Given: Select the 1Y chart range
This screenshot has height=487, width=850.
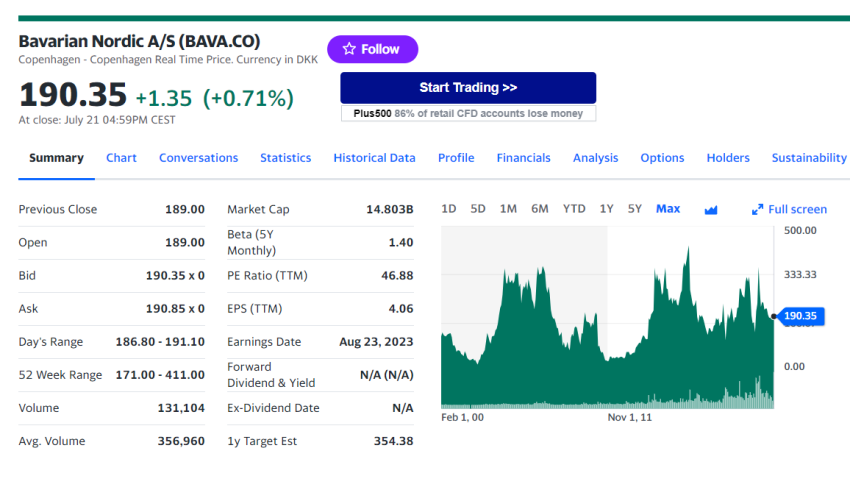Looking at the screenshot, I should (607, 209).
